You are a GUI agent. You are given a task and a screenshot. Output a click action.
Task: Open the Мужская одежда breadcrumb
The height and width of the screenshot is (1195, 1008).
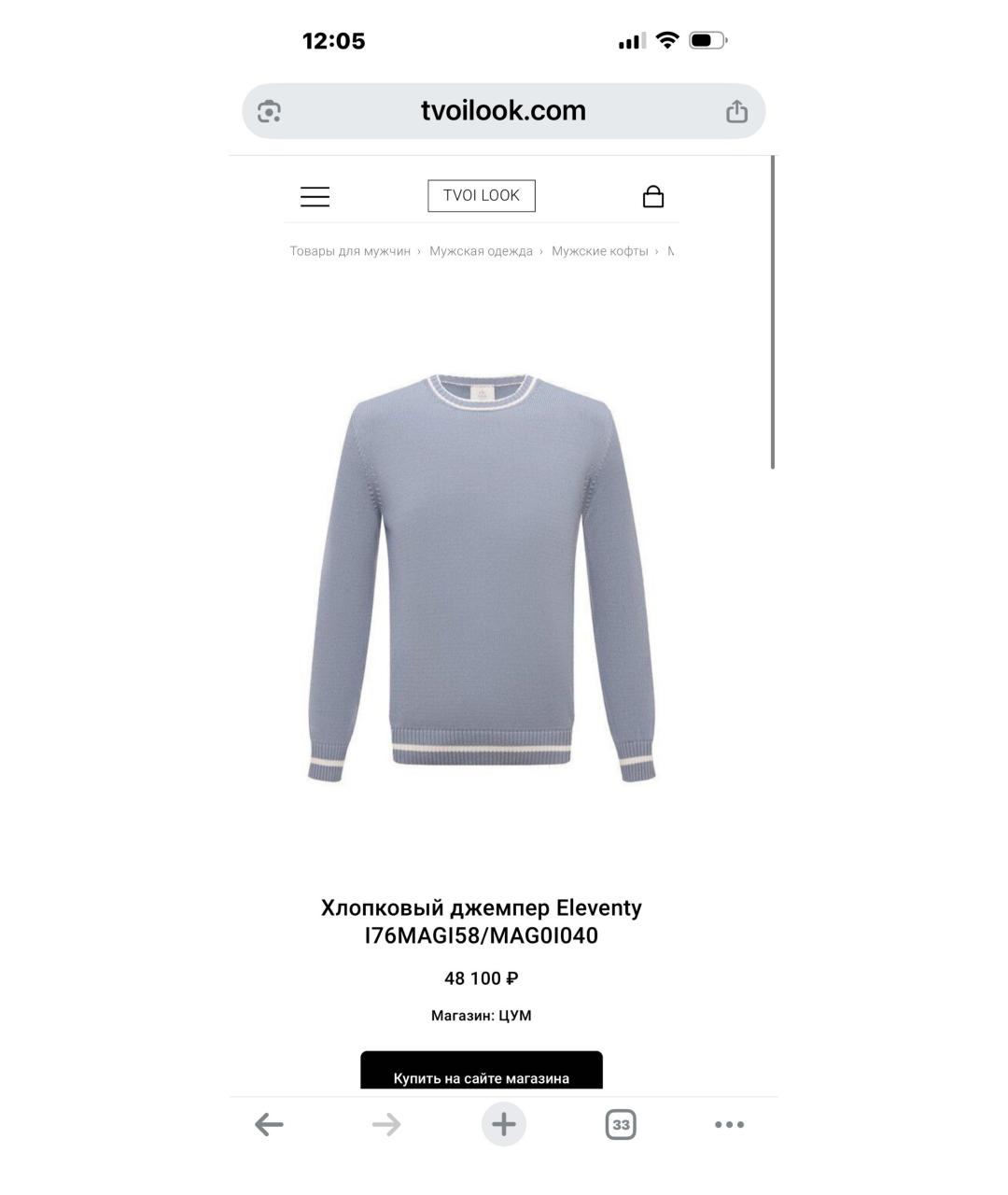[x=481, y=251]
